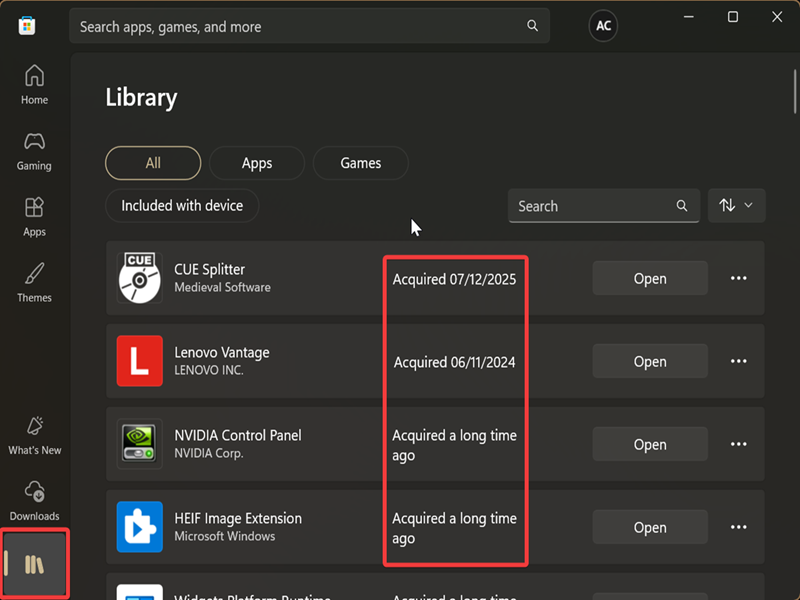Click the Microsoft Store logo icon

[x=27, y=26]
